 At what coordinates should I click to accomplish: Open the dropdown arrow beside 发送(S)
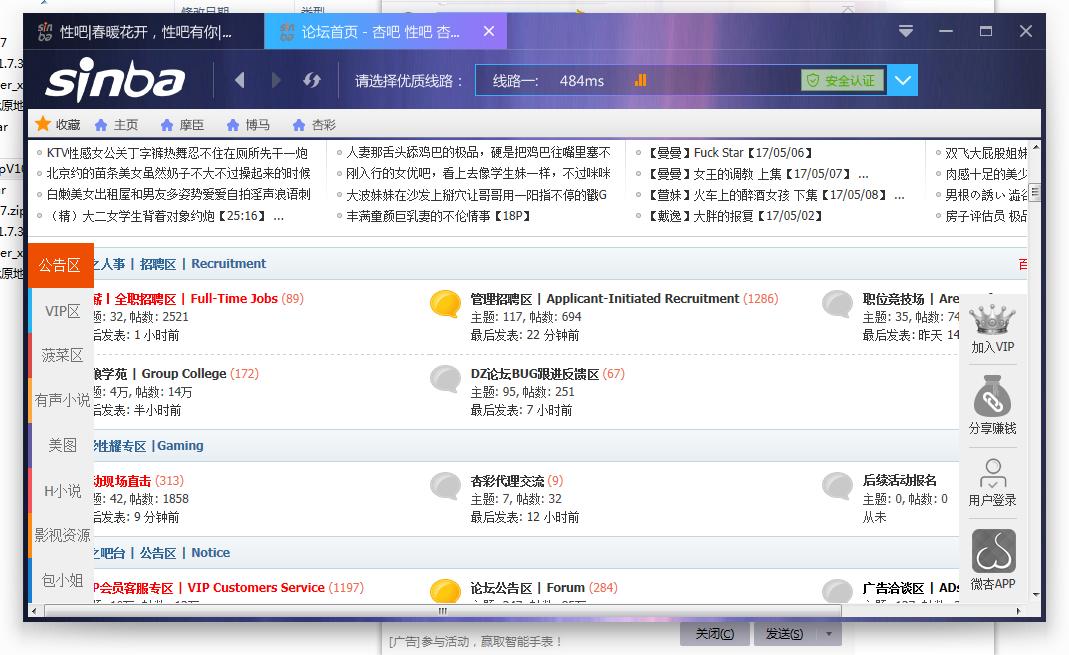[x=829, y=633]
